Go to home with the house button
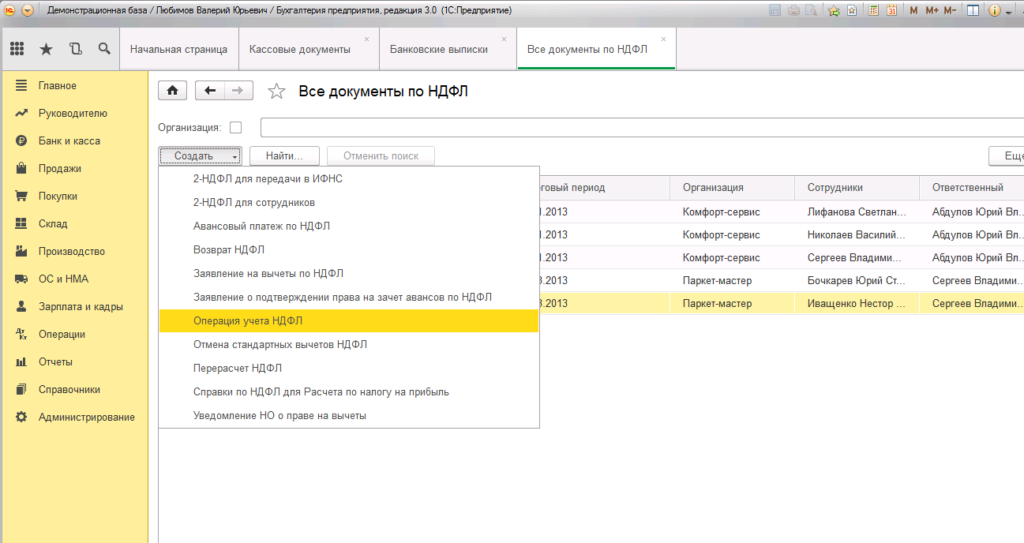1024x543 pixels. 173,91
